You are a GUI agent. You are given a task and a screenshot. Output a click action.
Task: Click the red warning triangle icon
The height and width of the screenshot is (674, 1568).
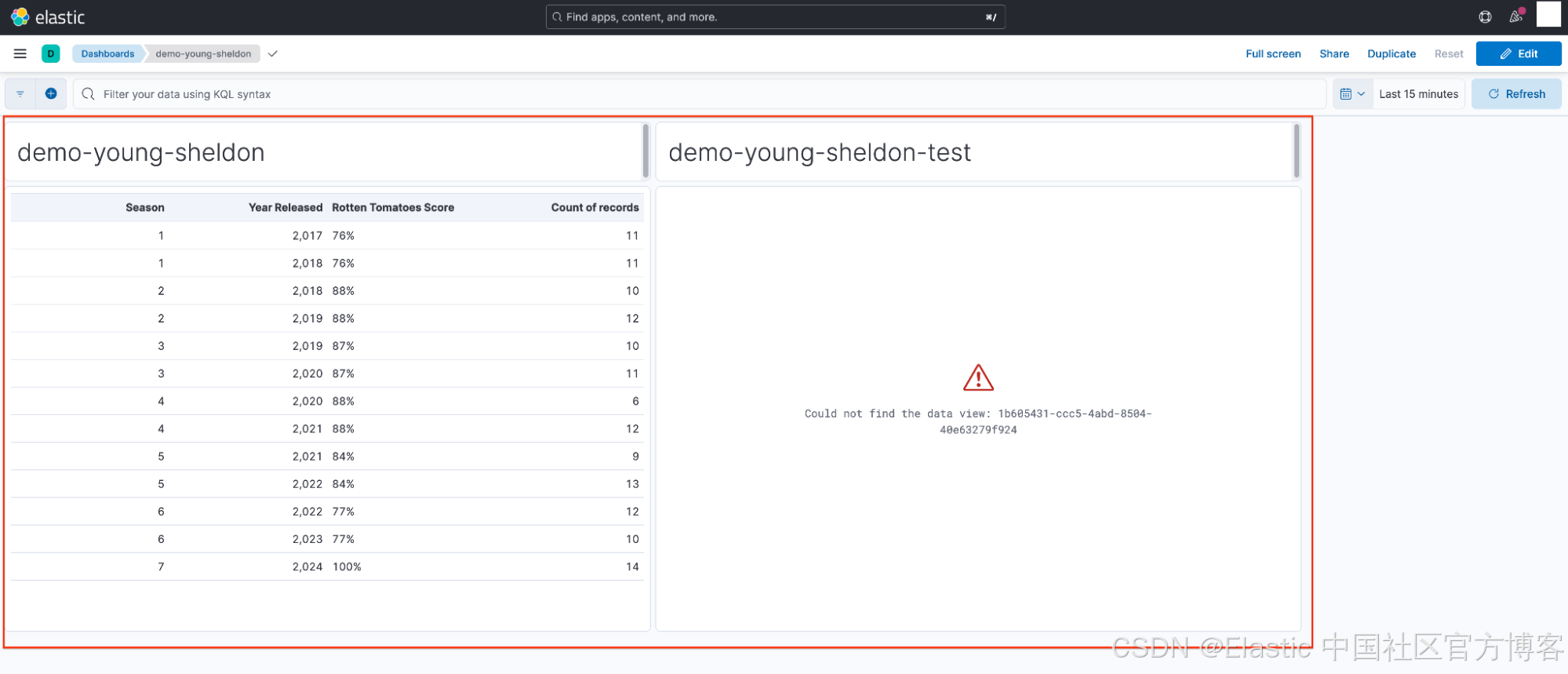(978, 378)
